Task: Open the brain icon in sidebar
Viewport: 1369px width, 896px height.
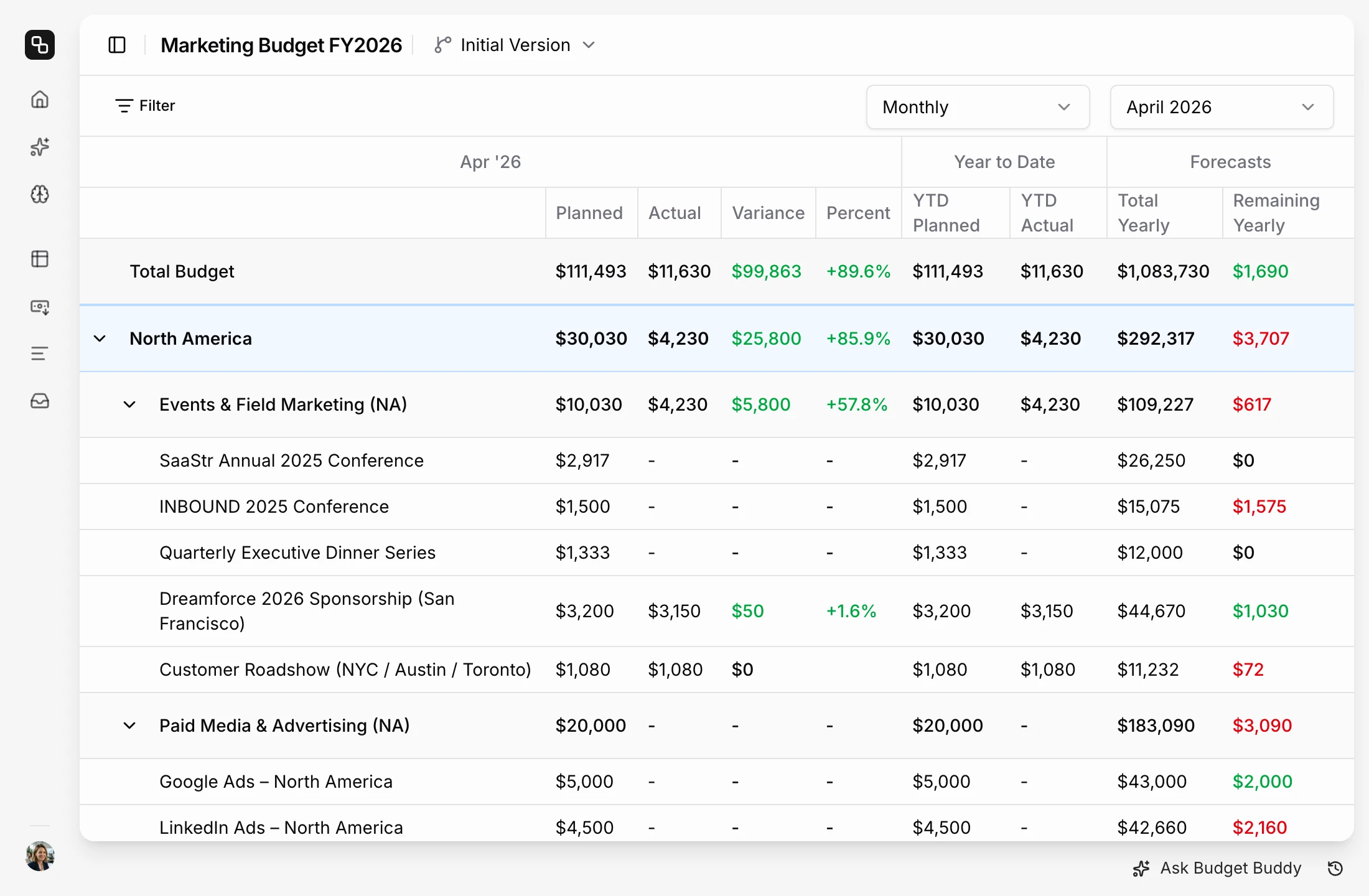Action: coord(40,194)
